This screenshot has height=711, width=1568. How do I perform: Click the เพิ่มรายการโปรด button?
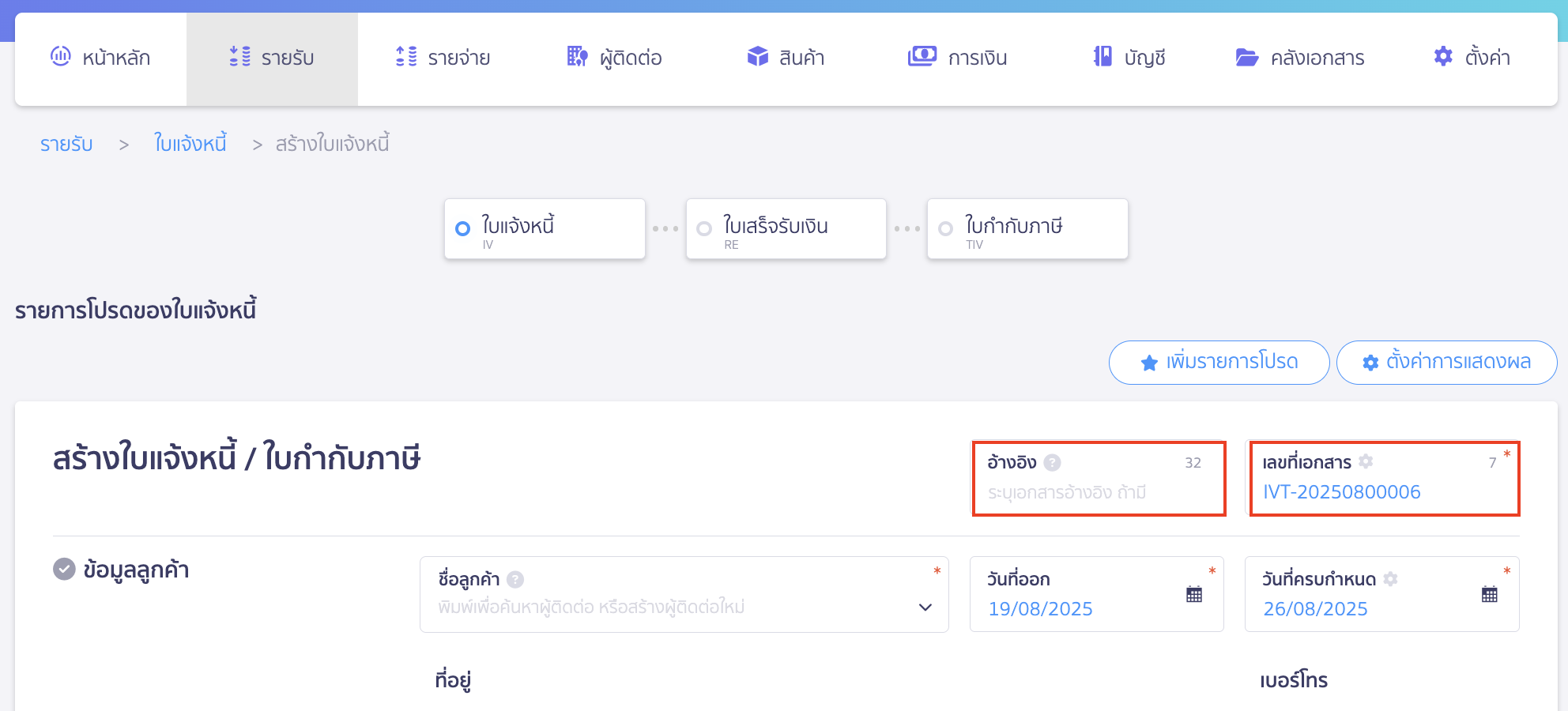(x=1219, y=363)
